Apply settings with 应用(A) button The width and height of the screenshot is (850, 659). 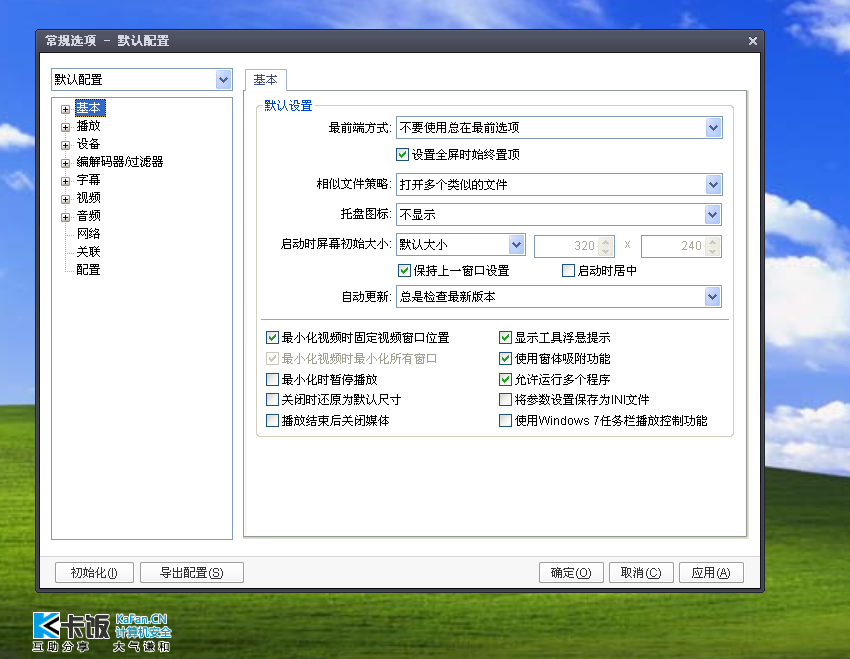coord(711,573)
